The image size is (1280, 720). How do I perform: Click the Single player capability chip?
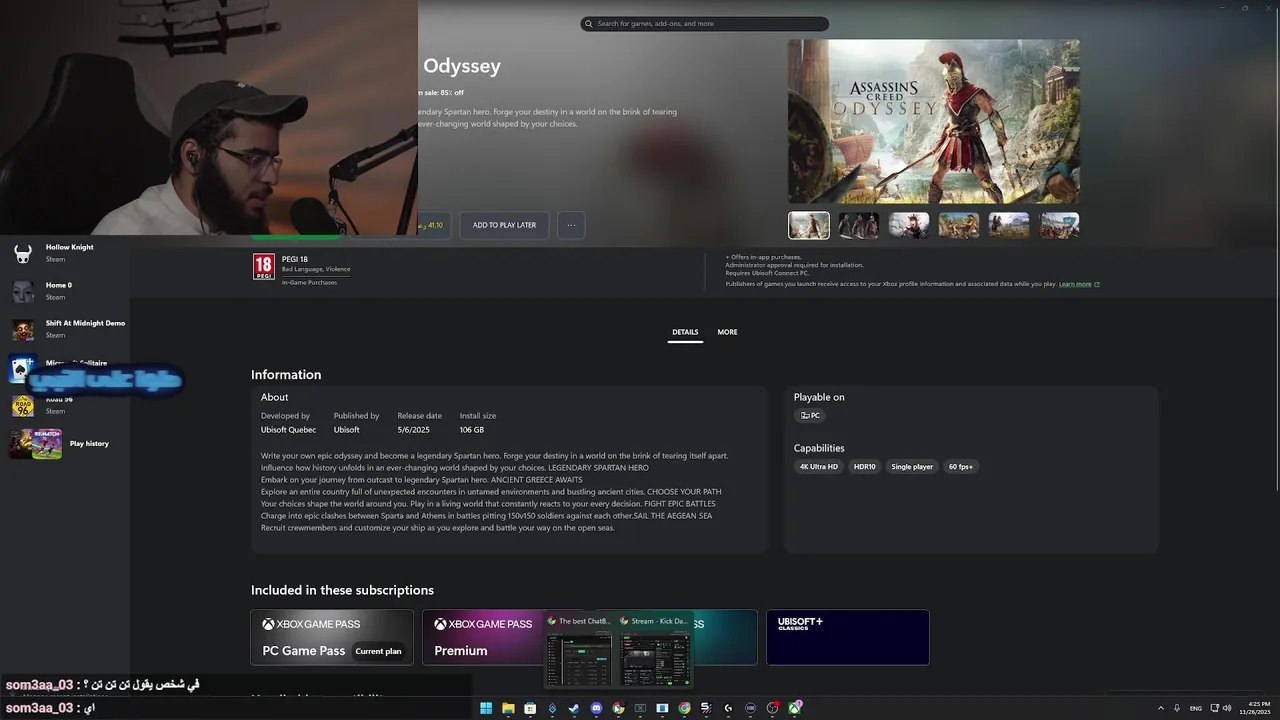(x=912, y=466)
